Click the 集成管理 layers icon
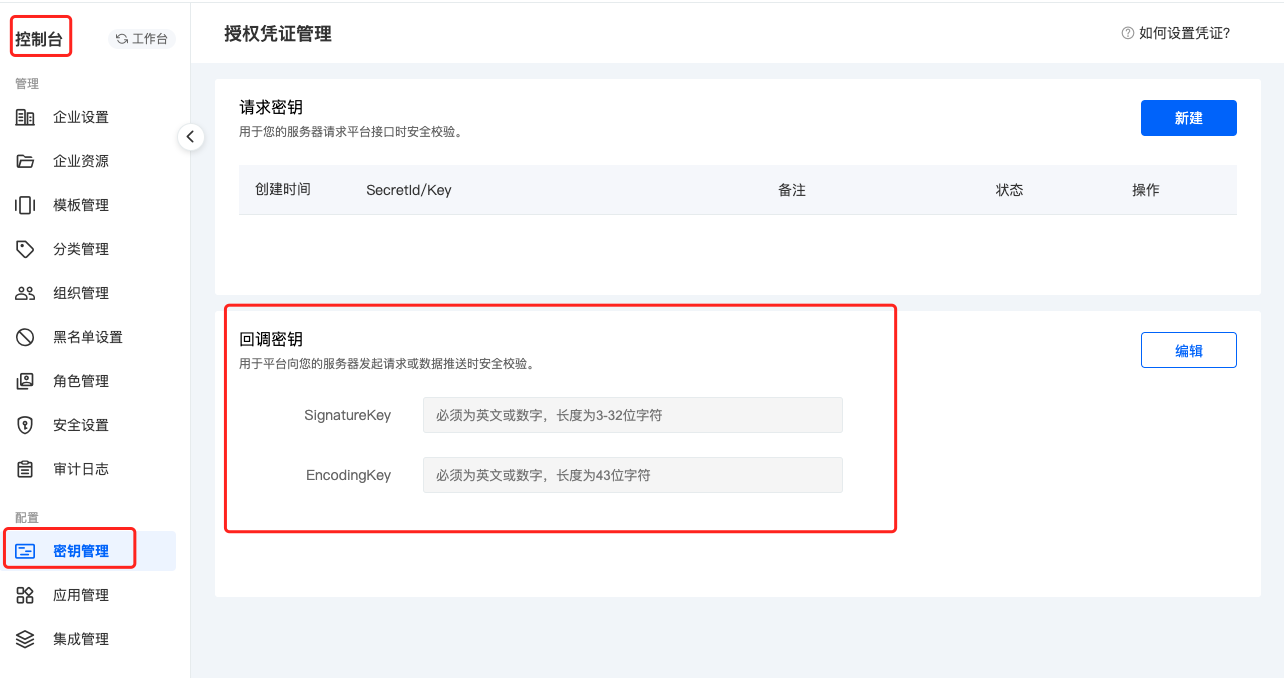1284x678 pixels. point(25,639)
